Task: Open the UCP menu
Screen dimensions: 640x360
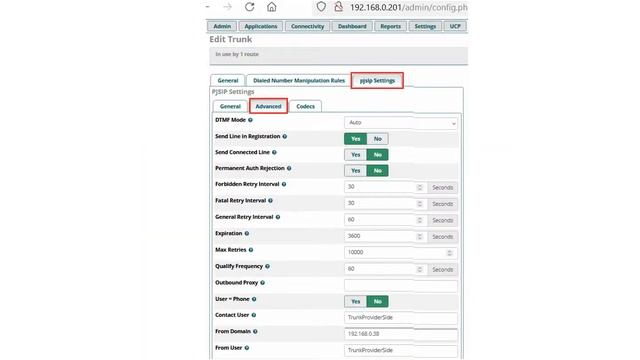Action: pyautogui.click(x=455, y=26)
